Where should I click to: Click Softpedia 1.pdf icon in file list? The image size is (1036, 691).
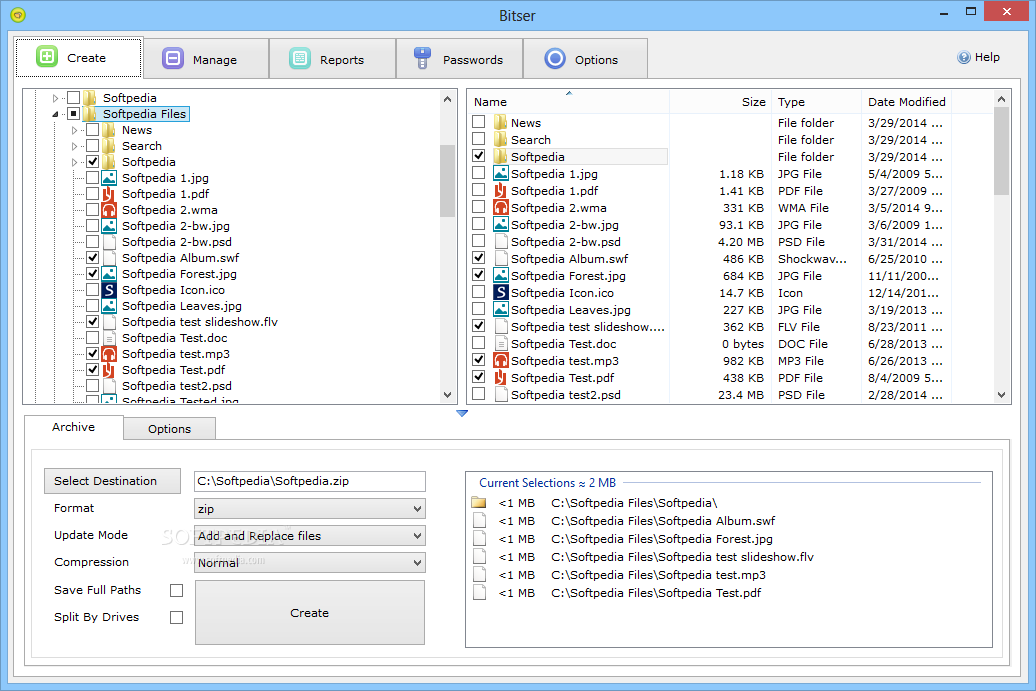pyautogui.click(x=501, y=190)
